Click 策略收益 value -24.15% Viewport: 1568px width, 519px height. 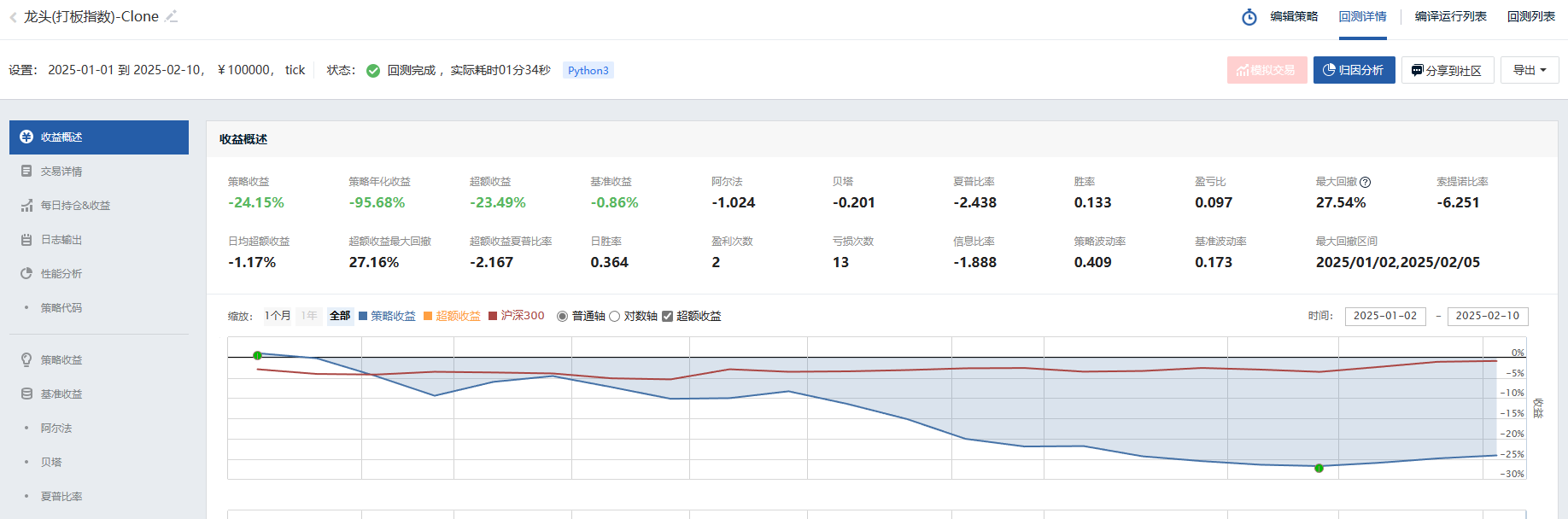pyautogui.click(x=256, y=203)
